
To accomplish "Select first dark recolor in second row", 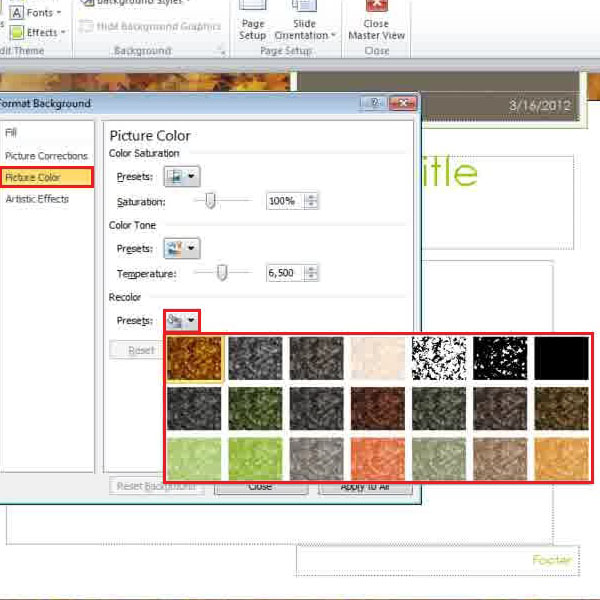I will pyautogui.click(x=194, y=409).
